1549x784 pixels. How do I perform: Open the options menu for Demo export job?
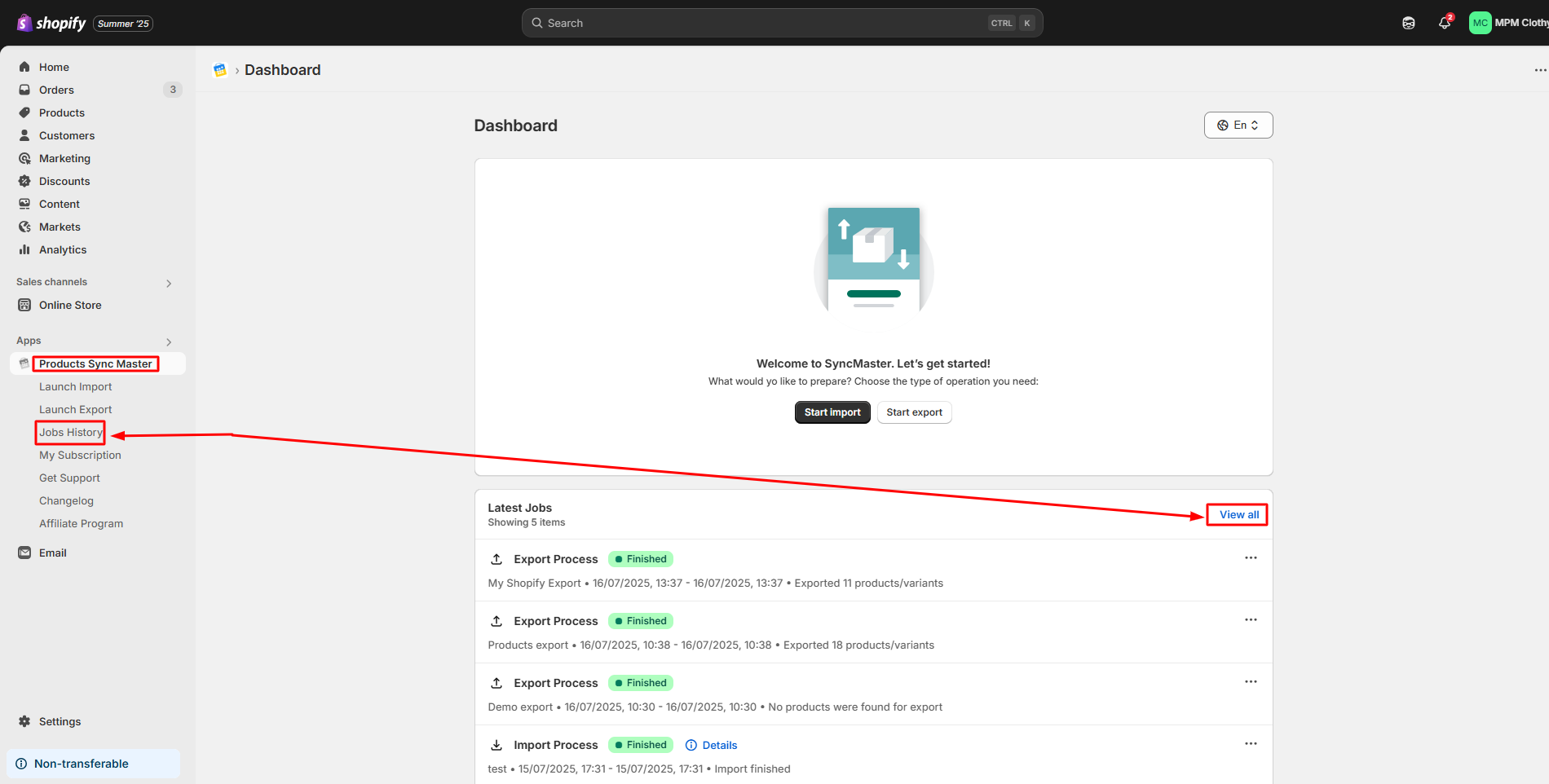(1251, 682)
